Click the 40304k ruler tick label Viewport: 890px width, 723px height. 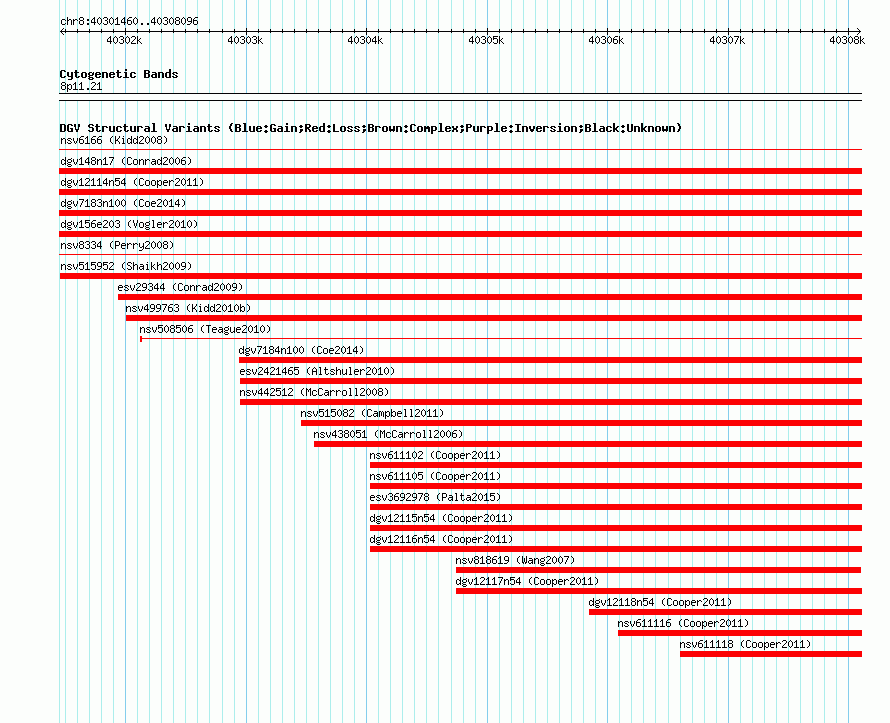click(366, 40)
